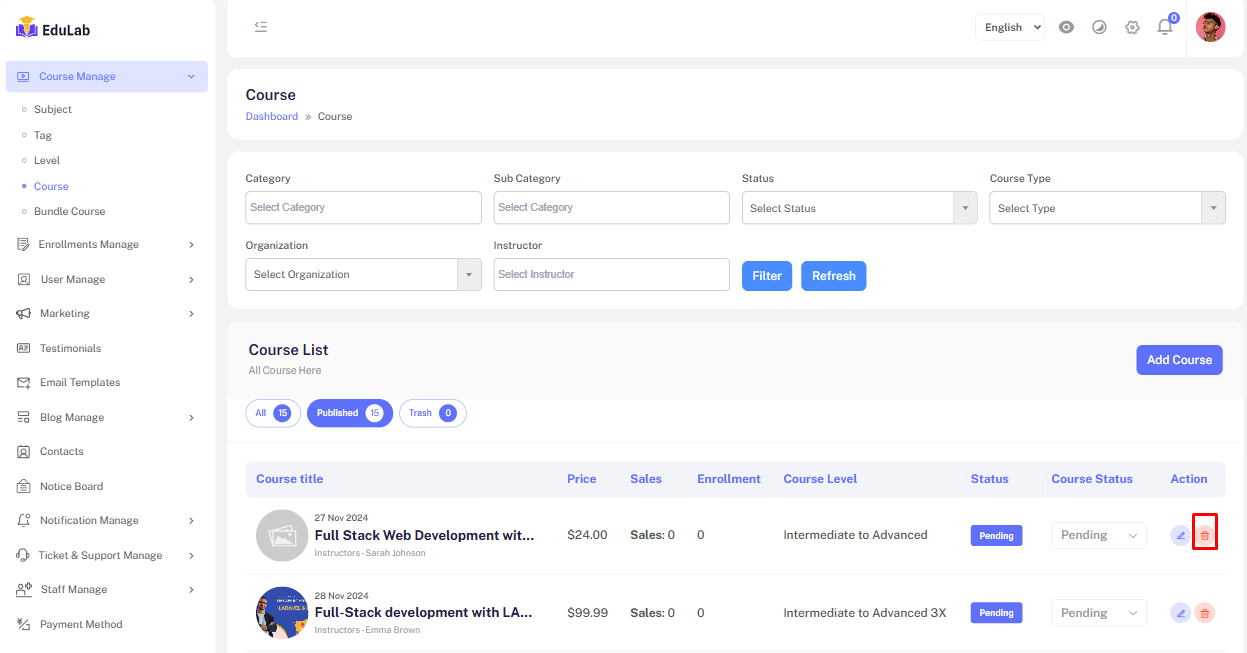The image size is (1247, 653).
Task: Click the Dashboard breadcrumb link
Action: coord(272,117)
